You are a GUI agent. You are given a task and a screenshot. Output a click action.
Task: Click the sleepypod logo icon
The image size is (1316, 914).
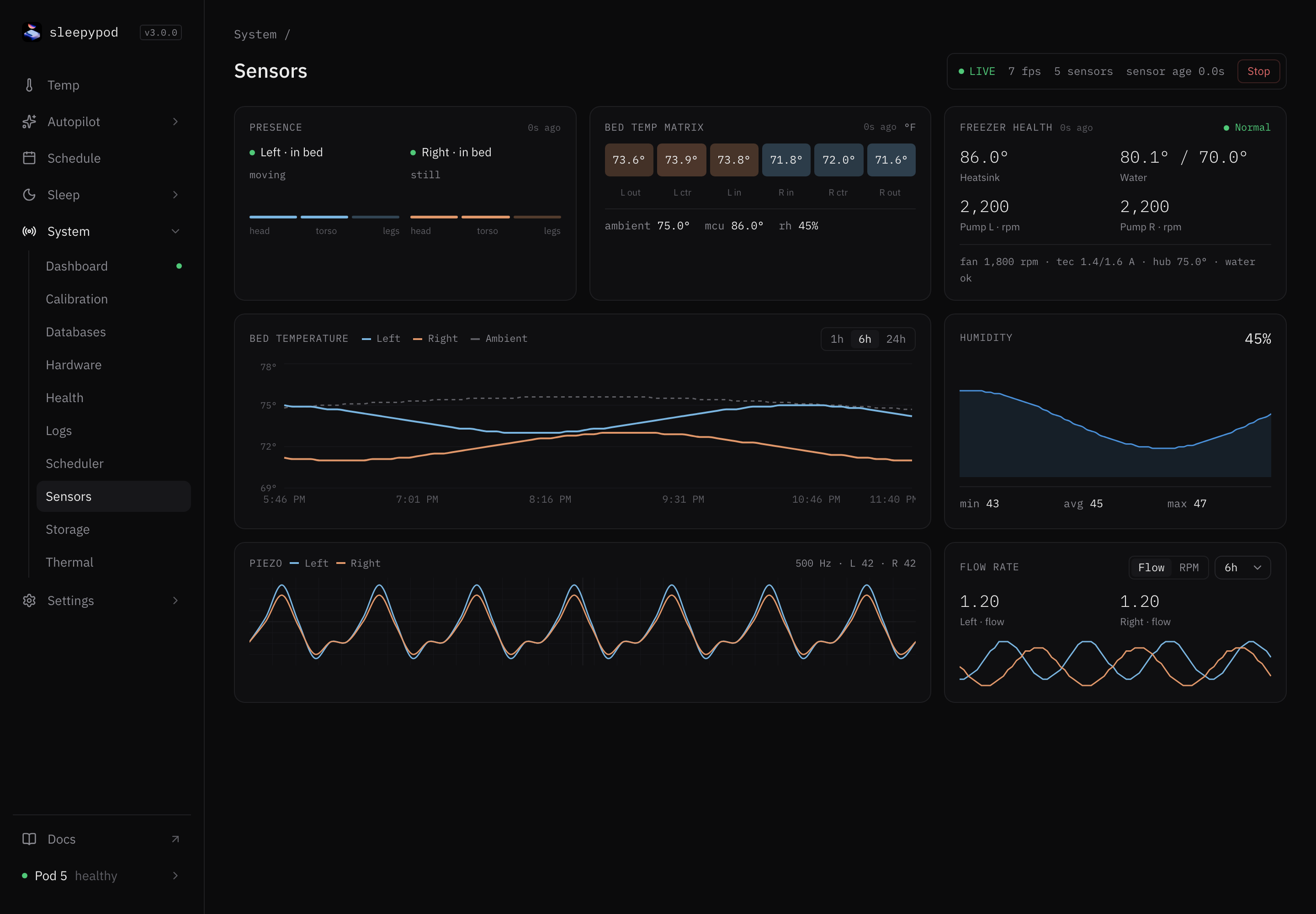coord(32,32)
